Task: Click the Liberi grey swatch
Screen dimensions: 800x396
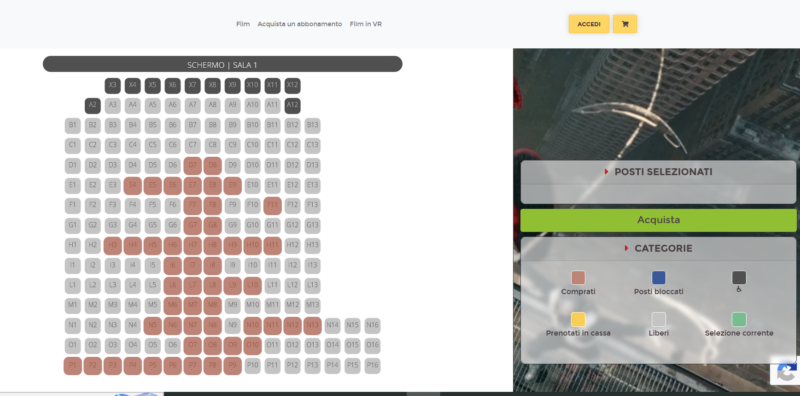Action: (x=659, y=319)
